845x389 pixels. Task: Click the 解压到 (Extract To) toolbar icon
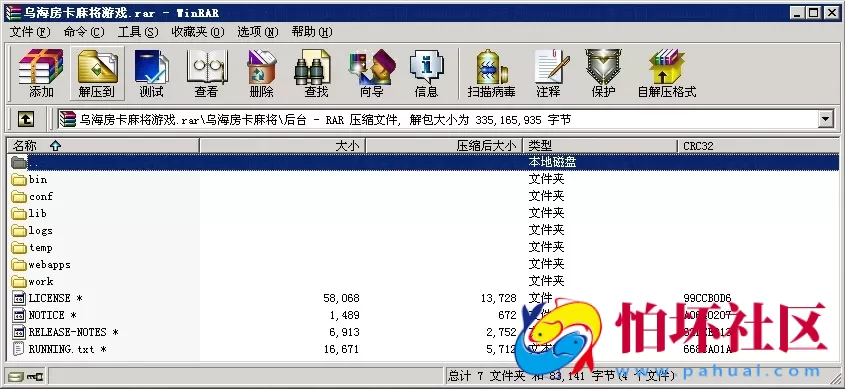coord(98,67)
